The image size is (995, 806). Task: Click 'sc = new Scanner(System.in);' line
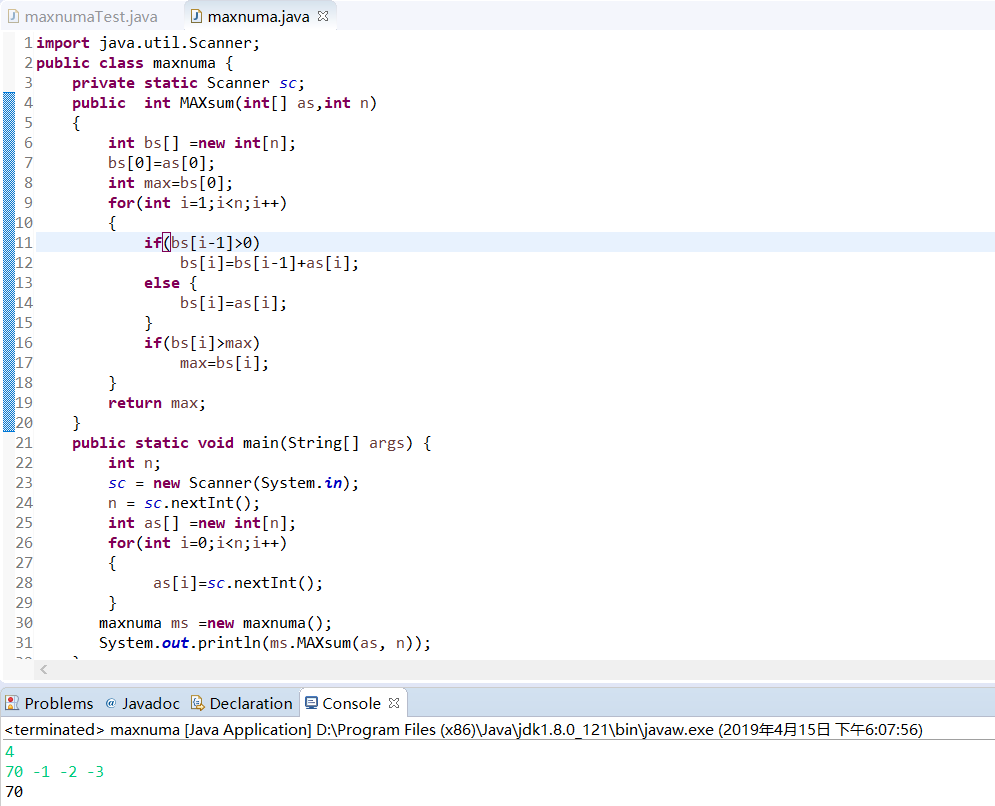point(234,483)
